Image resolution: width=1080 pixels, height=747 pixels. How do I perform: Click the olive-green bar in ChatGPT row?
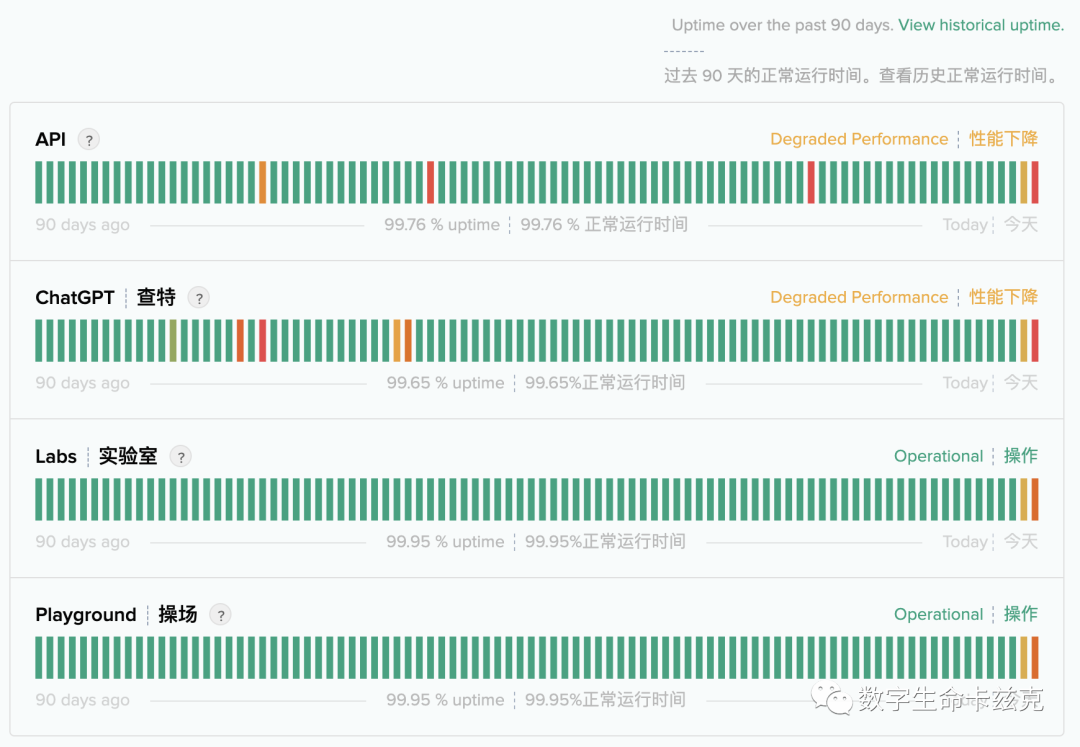coord(174,341)
